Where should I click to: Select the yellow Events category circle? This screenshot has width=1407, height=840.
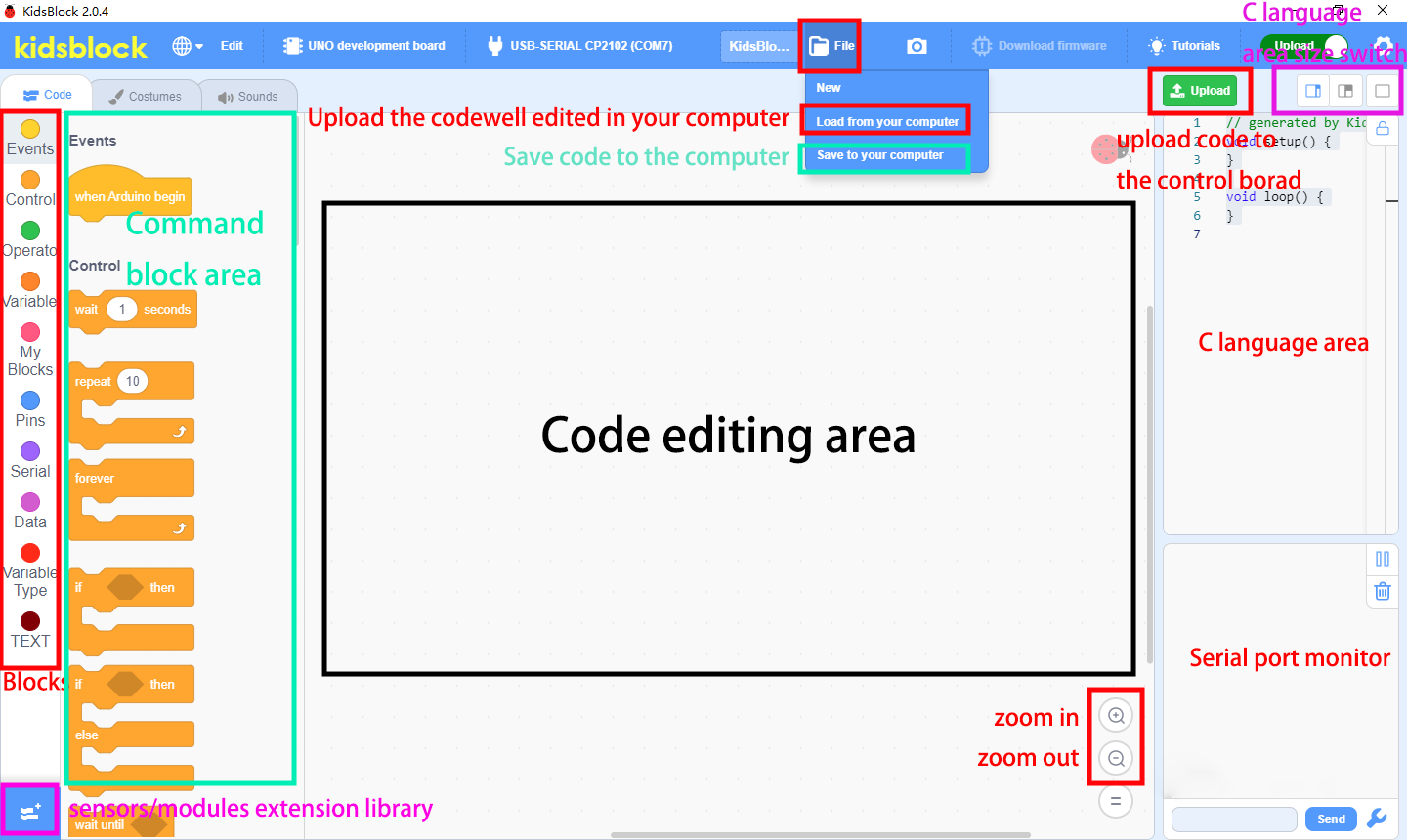(30, 129)
